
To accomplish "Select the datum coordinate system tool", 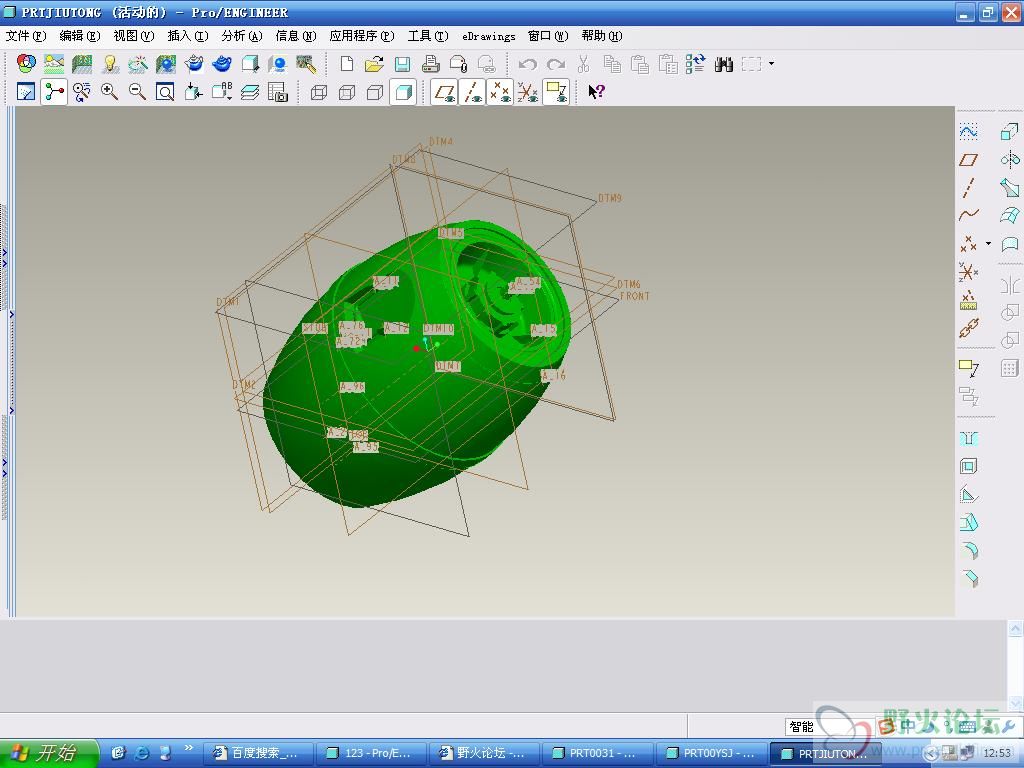I will [x=968, y=271].
